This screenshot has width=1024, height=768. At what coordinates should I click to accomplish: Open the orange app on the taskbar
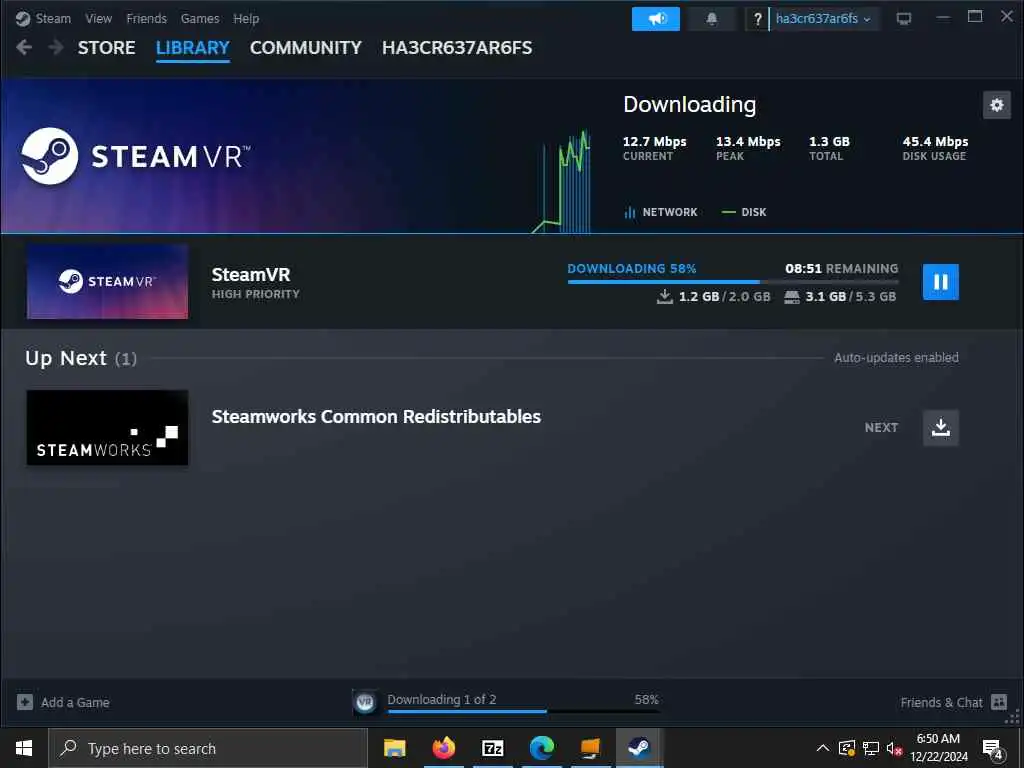pyautogui.click(x=590, y=748)
